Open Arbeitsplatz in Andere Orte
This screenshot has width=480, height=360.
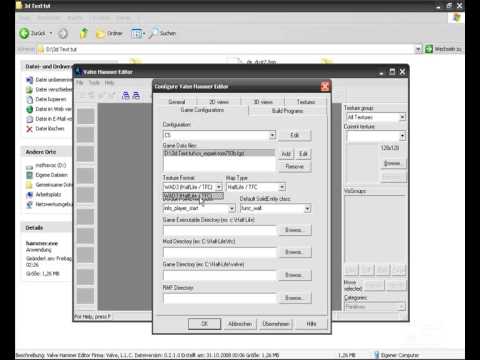[x=44, y=194]
